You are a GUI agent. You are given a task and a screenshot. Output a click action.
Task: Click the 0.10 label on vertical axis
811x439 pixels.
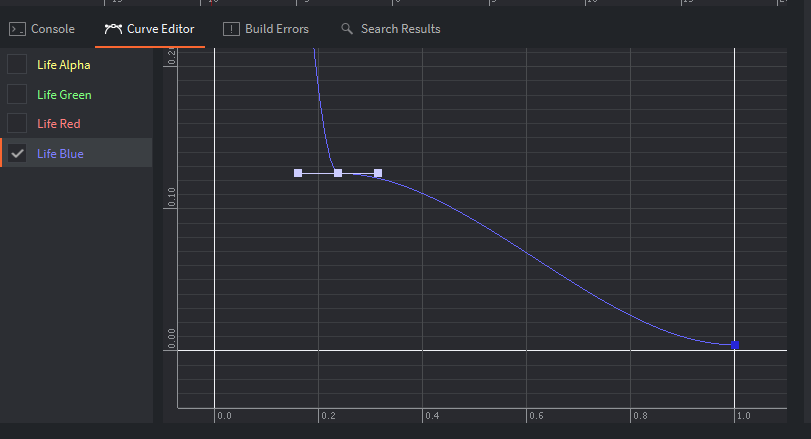click(172, 198)
